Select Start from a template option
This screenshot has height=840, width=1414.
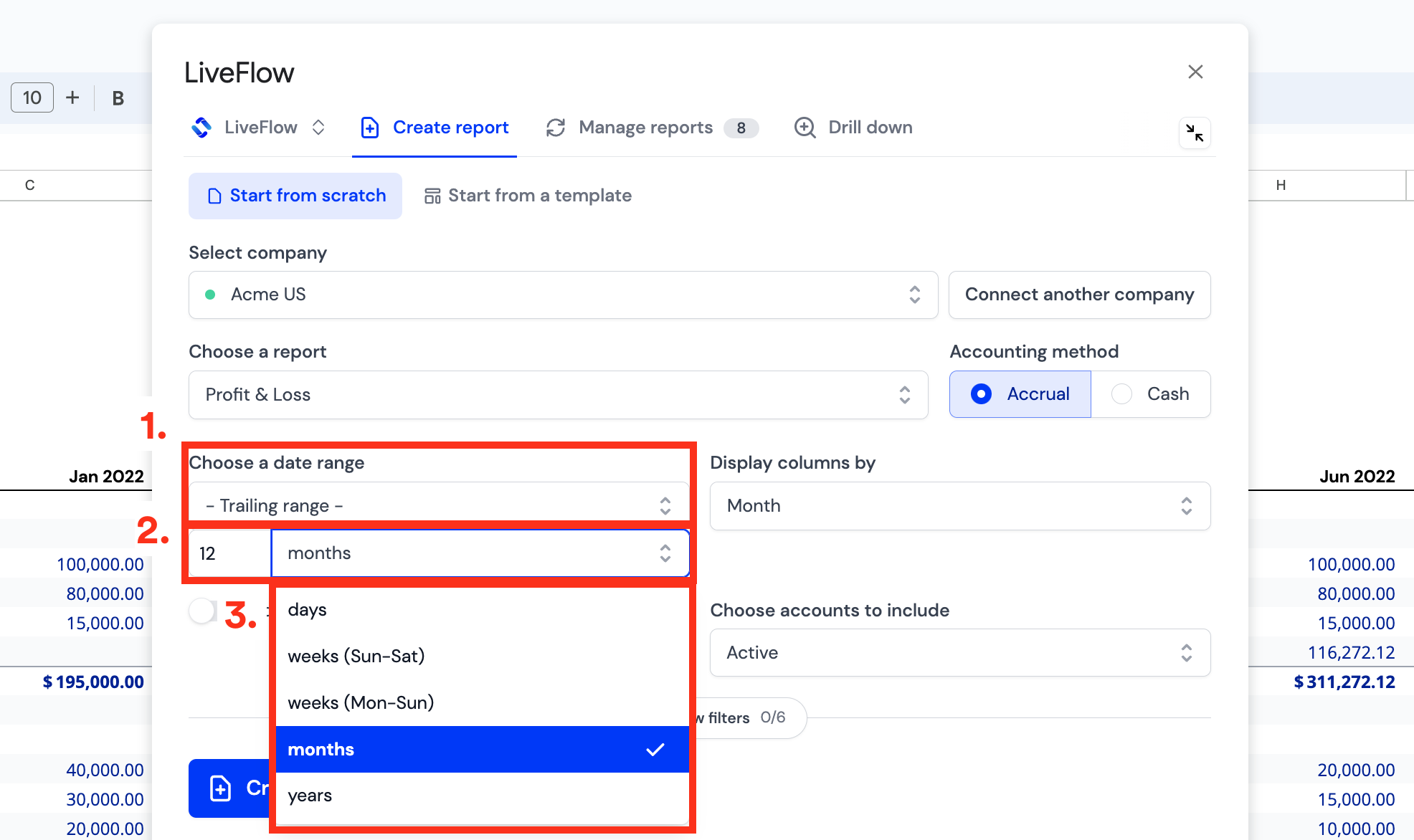point(528,196)
